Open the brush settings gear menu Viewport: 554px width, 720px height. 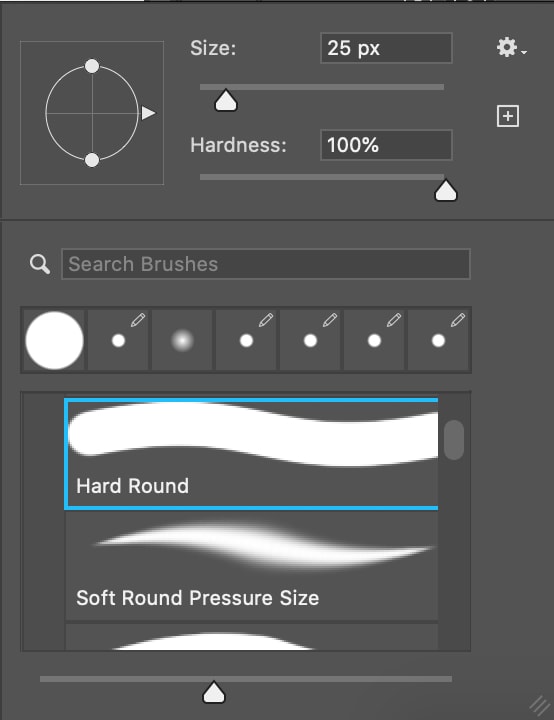coord(511,47)
